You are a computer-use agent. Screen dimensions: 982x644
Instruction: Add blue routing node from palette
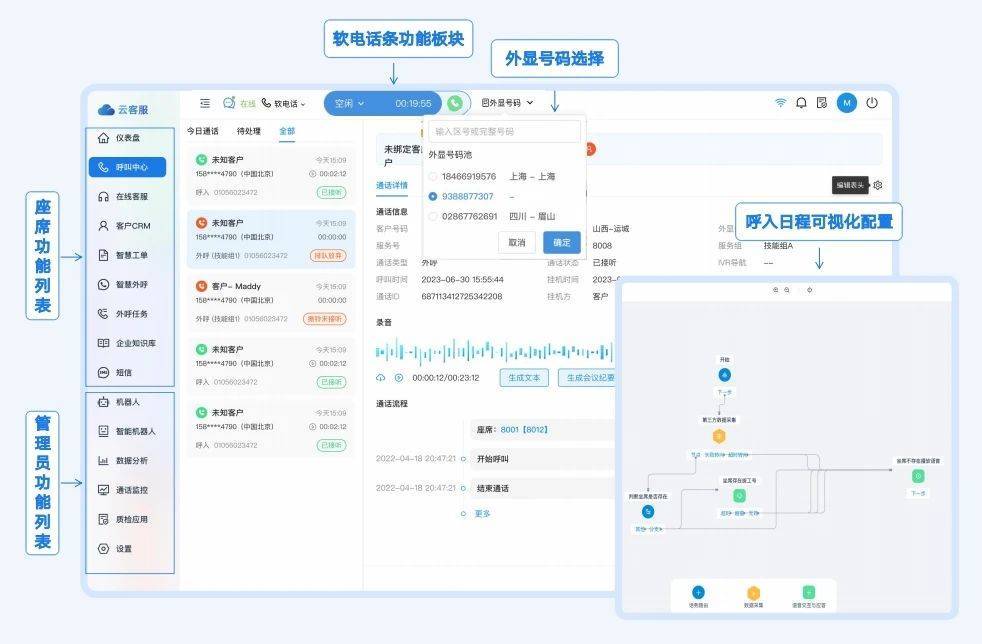click(698, 592)
